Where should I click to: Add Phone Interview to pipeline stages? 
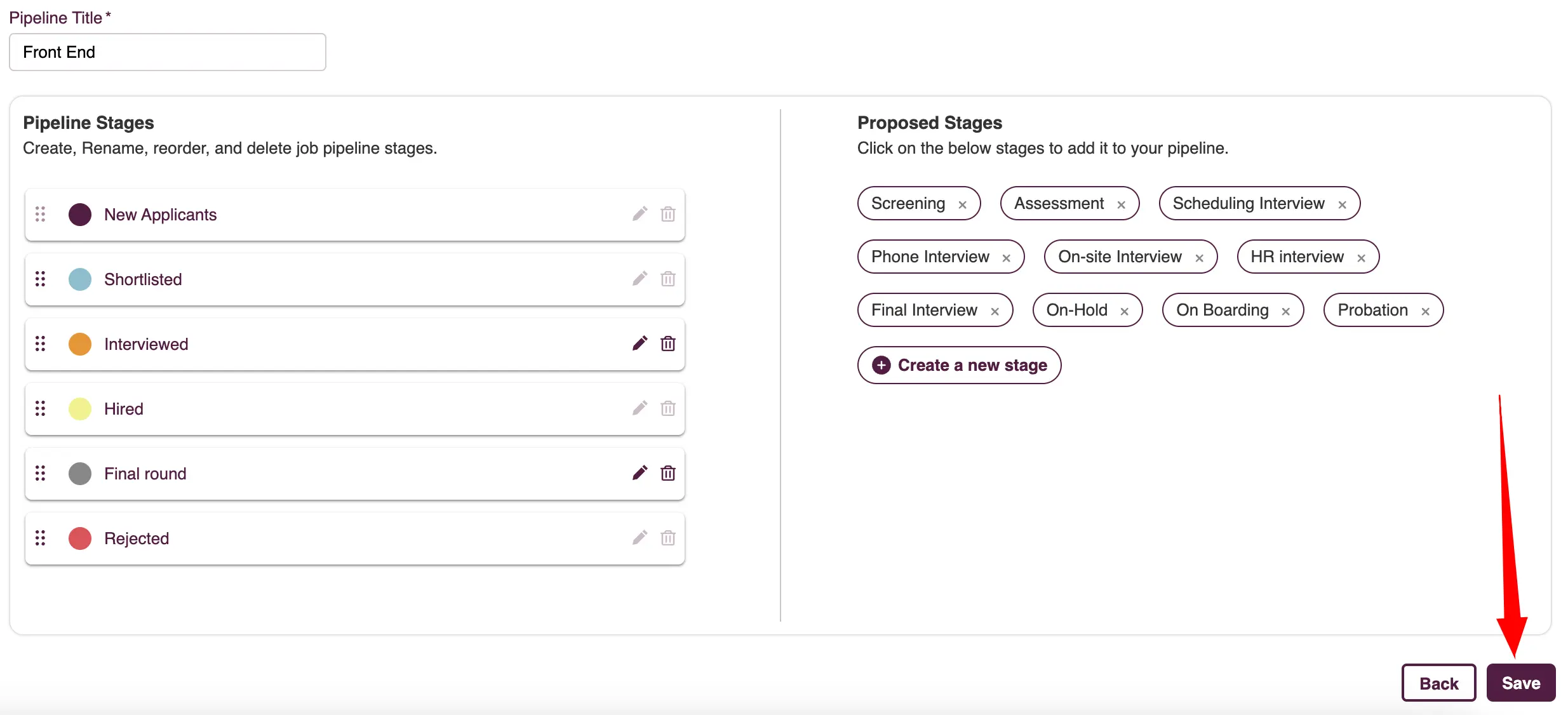[930, 257]
